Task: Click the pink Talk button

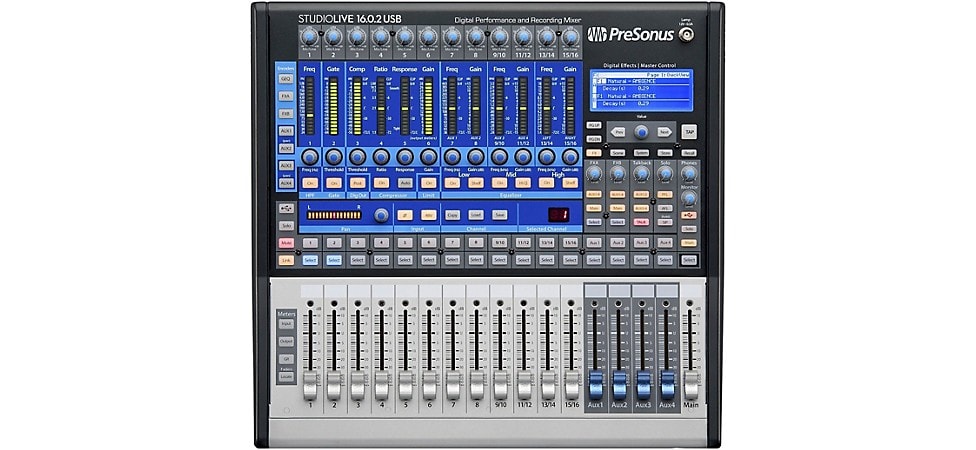Action: pos(641,222)
